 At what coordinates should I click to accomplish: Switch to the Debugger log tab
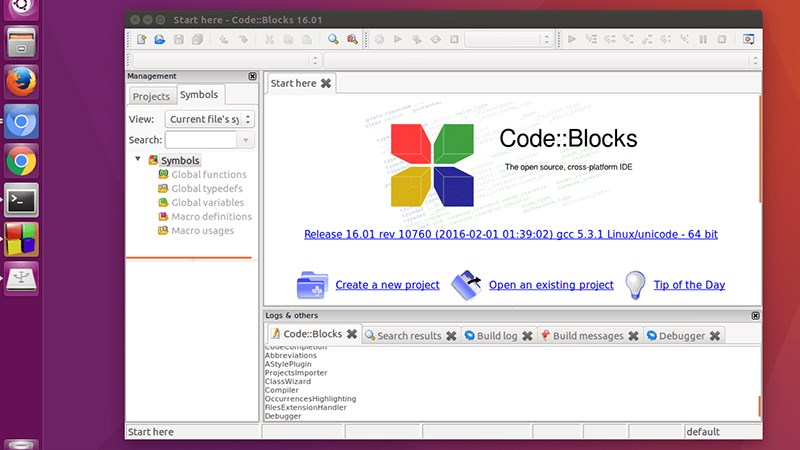pos(682,336)
